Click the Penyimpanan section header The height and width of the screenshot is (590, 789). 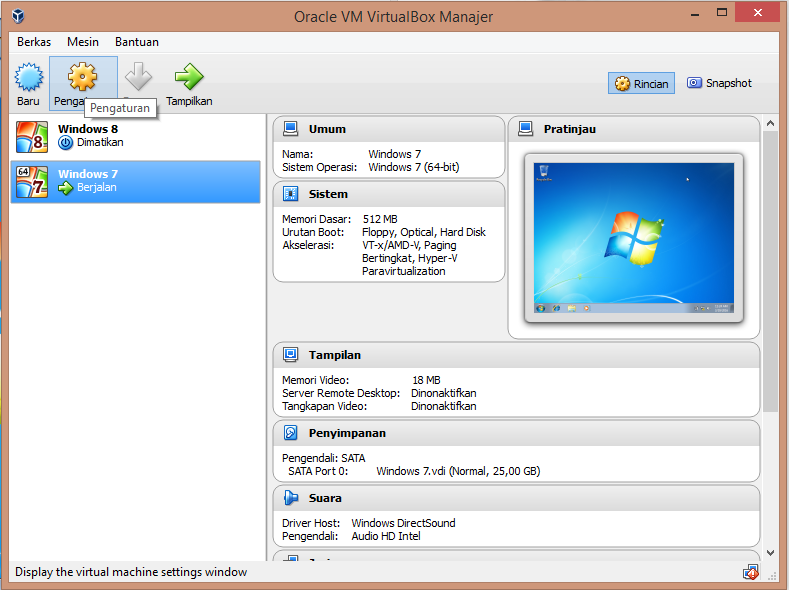click(516, 433)
